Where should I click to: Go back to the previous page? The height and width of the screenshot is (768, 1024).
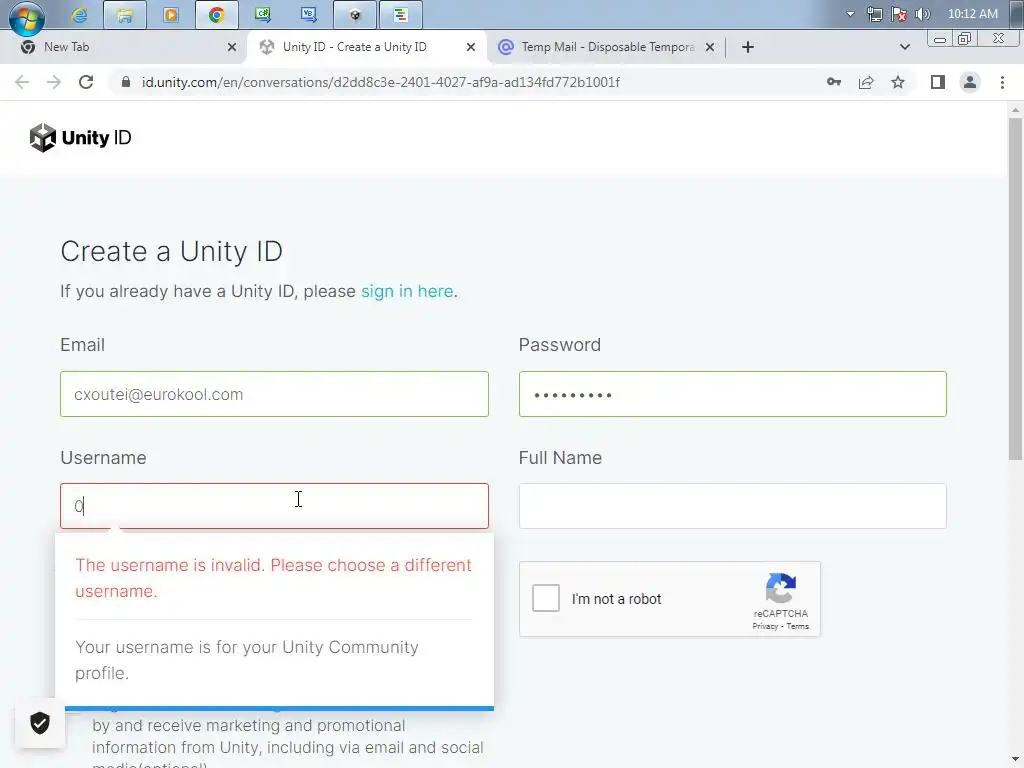(22, 82)
